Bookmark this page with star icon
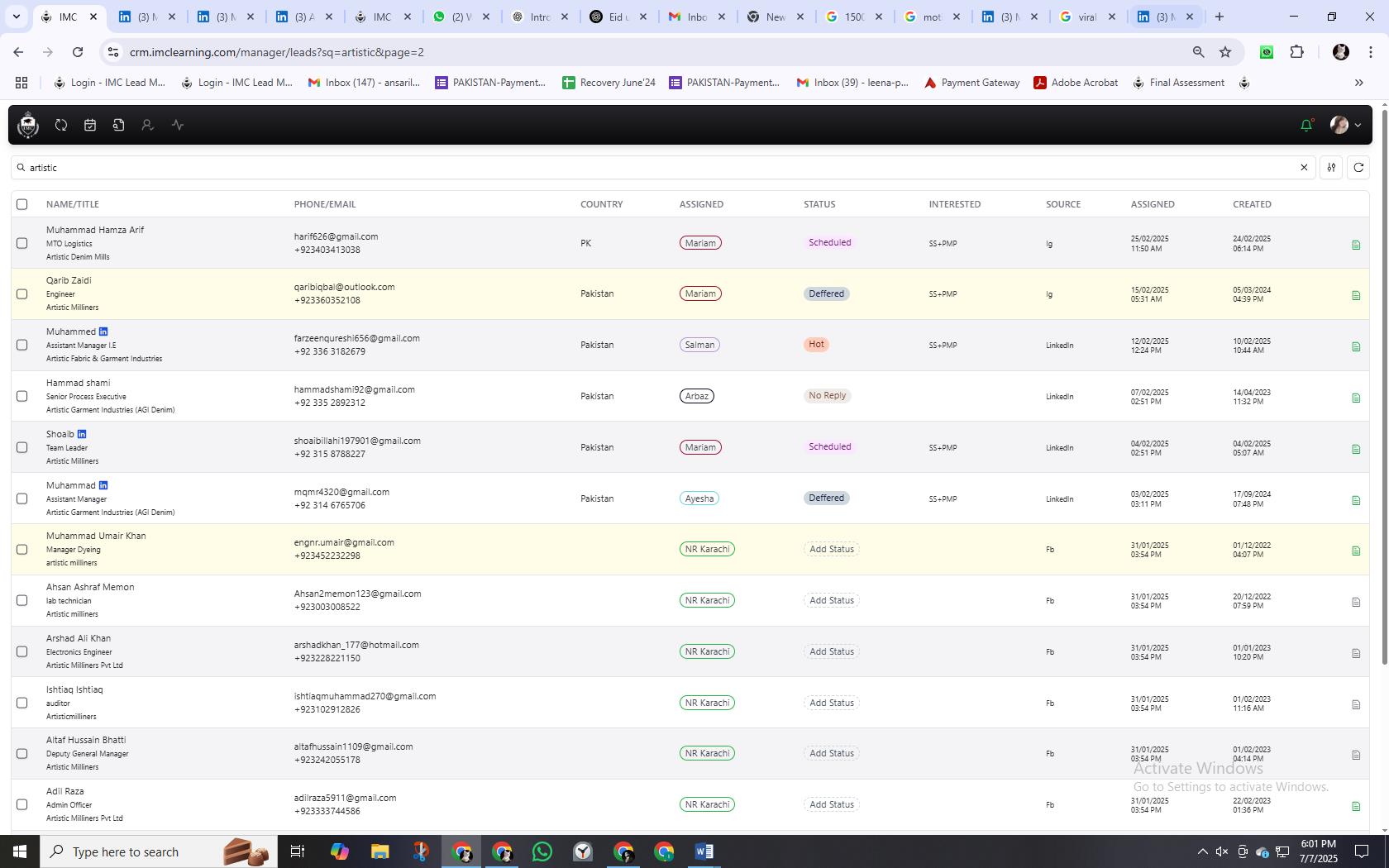The height and width of the screenshot is (868, 1389). 1225,52
